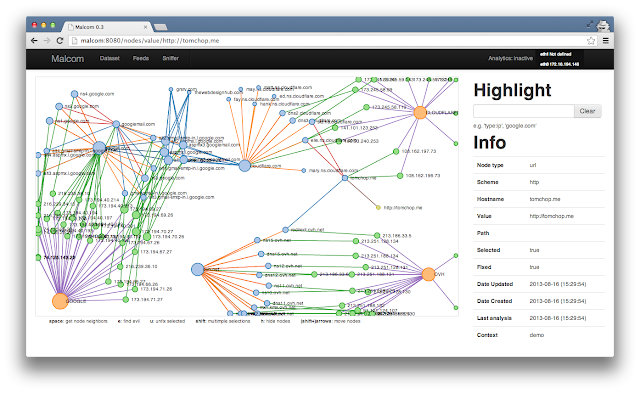Close the Malcom 0.3 tab
Image resolution: width=640 pixels, height=393 pixels.
(x=145, y=27)
